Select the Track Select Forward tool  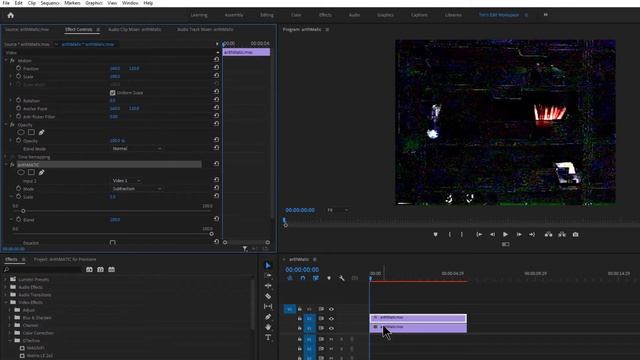click(268, 276)
